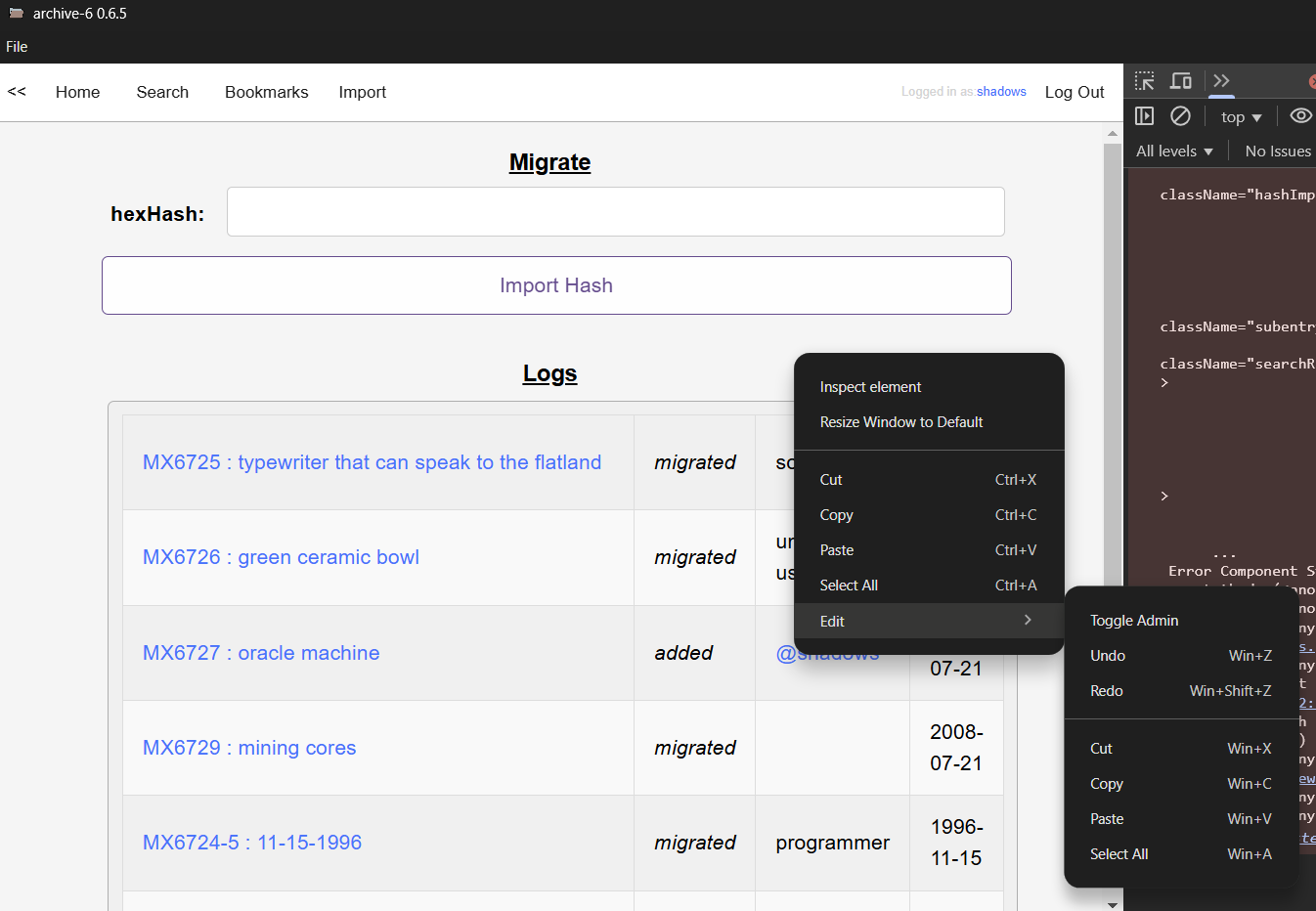Follow the MX6726 green ceramic bowl link
Screen dimensions: 1316x911
pyautogui.click(x=281, y=557)
